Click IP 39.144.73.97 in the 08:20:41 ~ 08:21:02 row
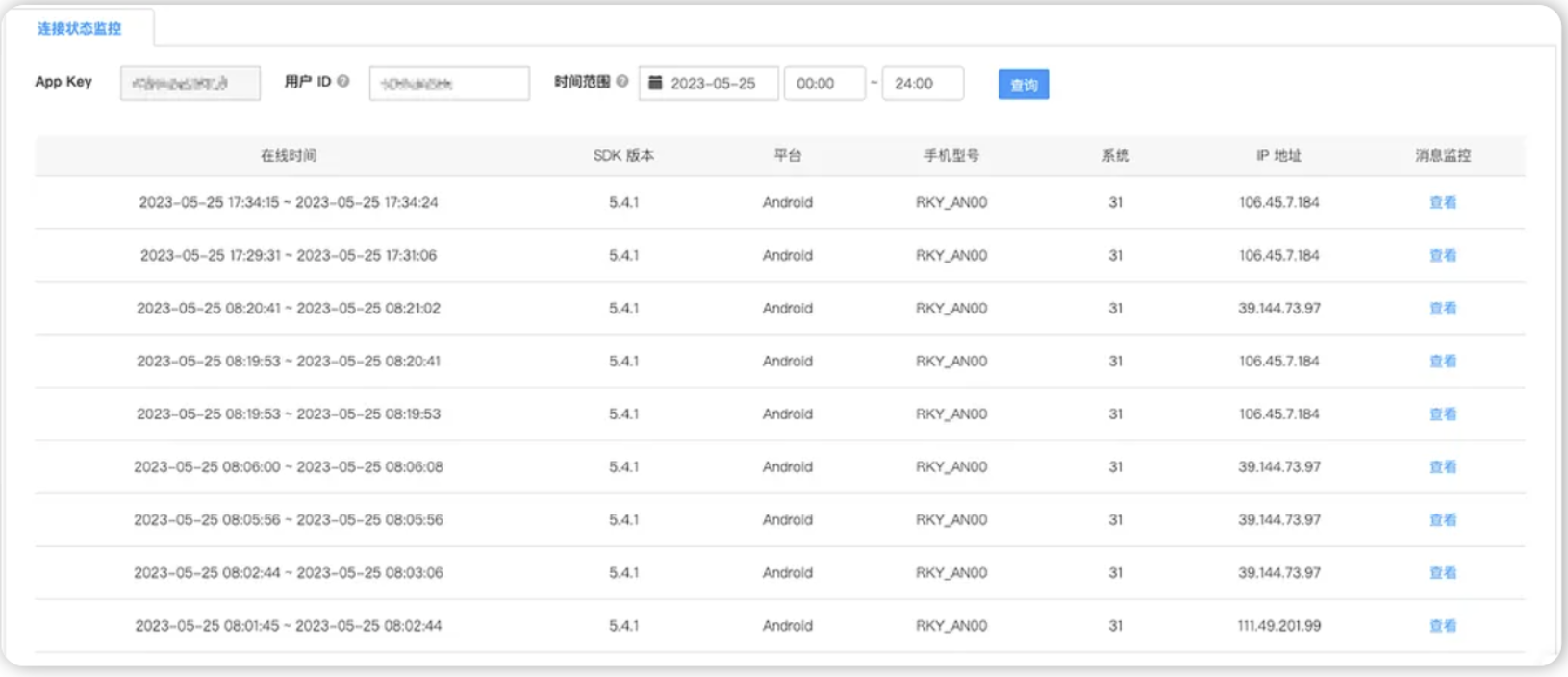This screenshot has height=677, width=1568. point(1279,308)
